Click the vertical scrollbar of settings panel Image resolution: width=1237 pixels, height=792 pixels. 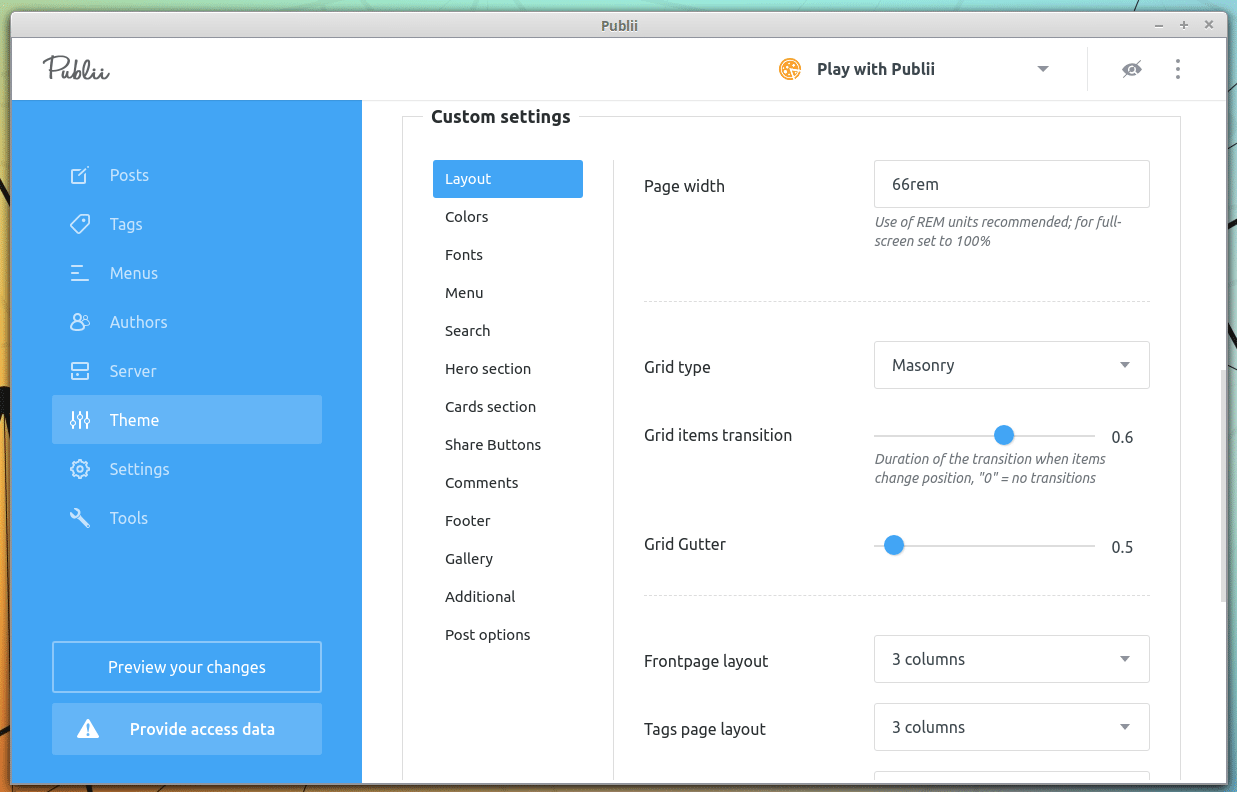coord(1223,486)
